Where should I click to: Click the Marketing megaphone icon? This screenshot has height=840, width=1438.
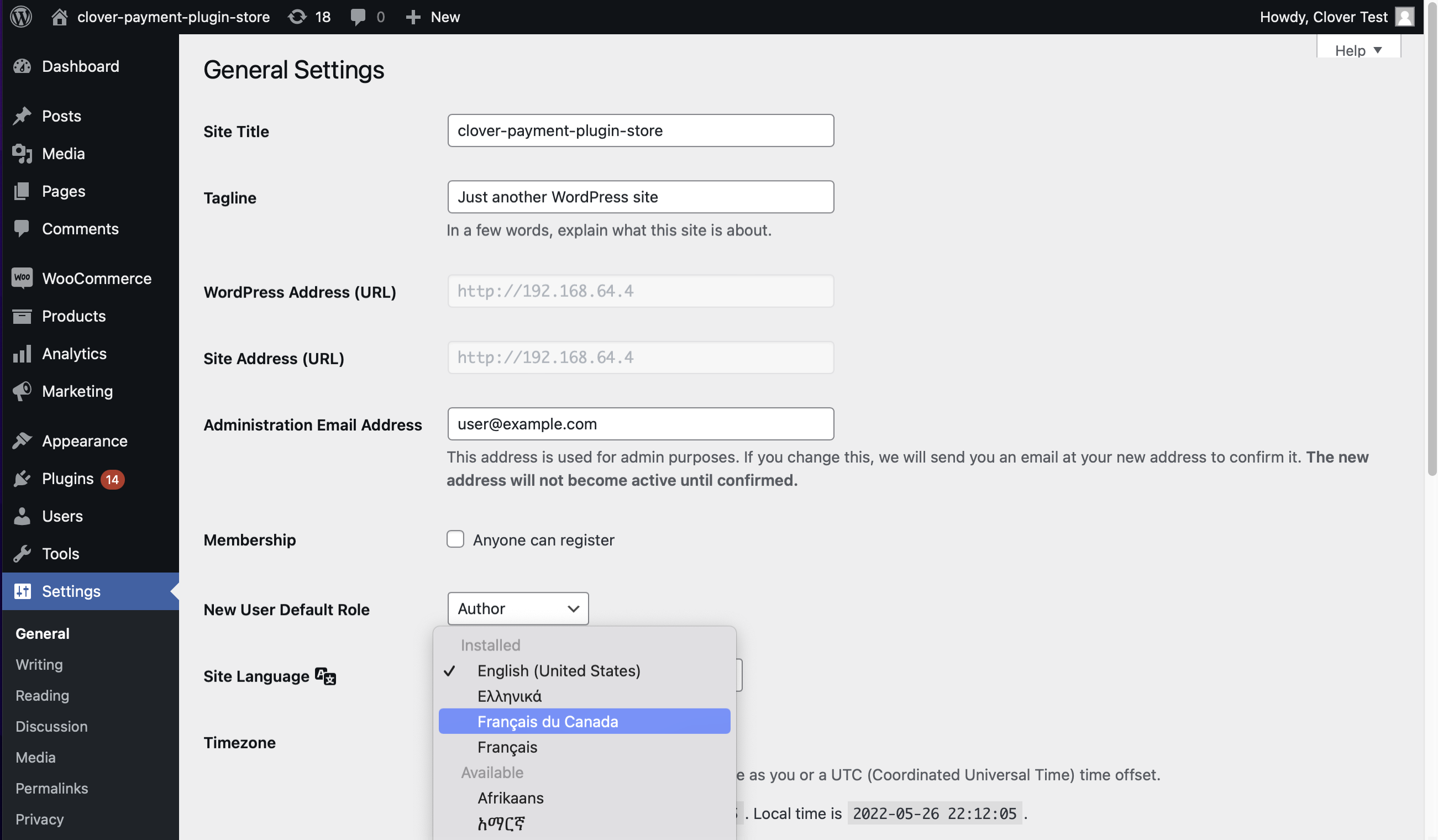click(x=22, y=391)
